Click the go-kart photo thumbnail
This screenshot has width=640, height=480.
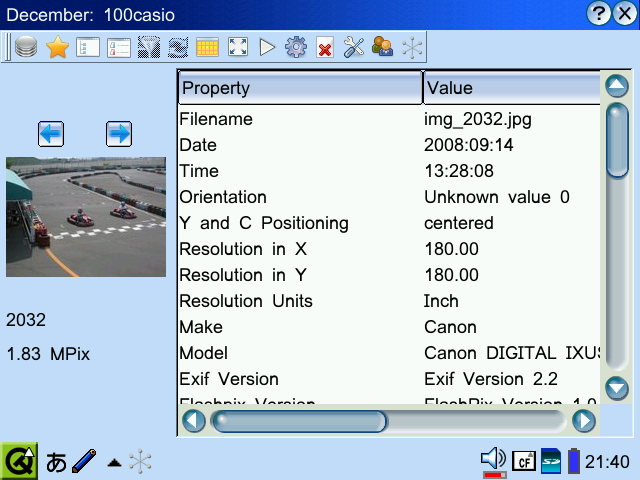(85, 216)
